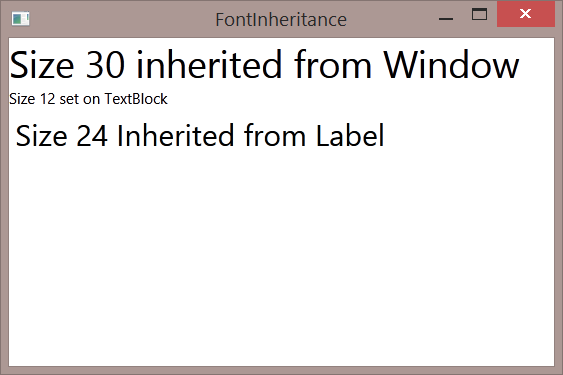563x375 pixels.
Task: Click the number 12 in small line
Action: pyautogui.click(x=47, y=99)
